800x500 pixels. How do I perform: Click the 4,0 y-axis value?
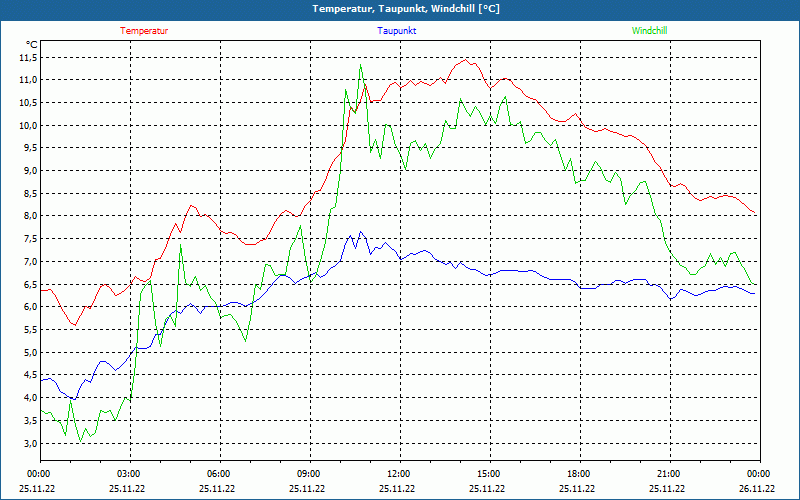(30, 397)
